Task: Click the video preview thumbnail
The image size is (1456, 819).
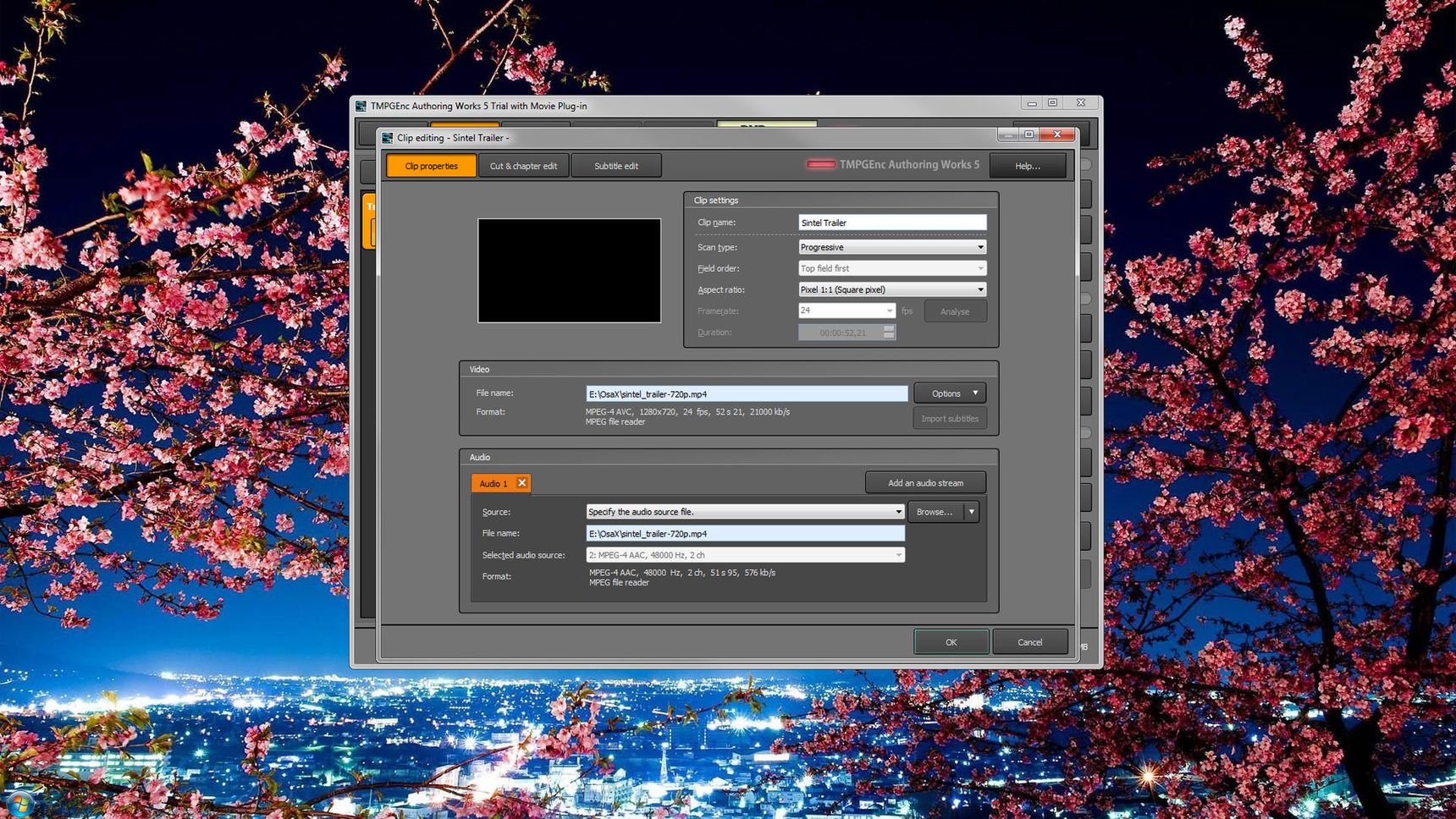Action: 569,271
